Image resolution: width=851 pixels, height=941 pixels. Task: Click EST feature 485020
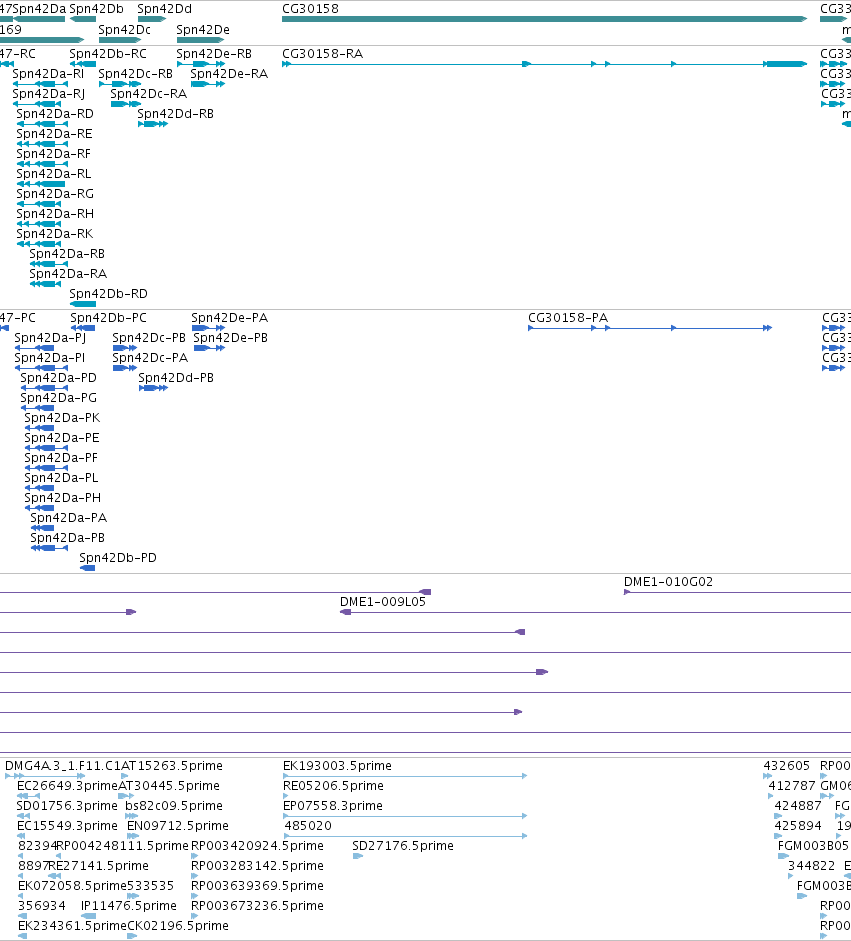point(308,826)
